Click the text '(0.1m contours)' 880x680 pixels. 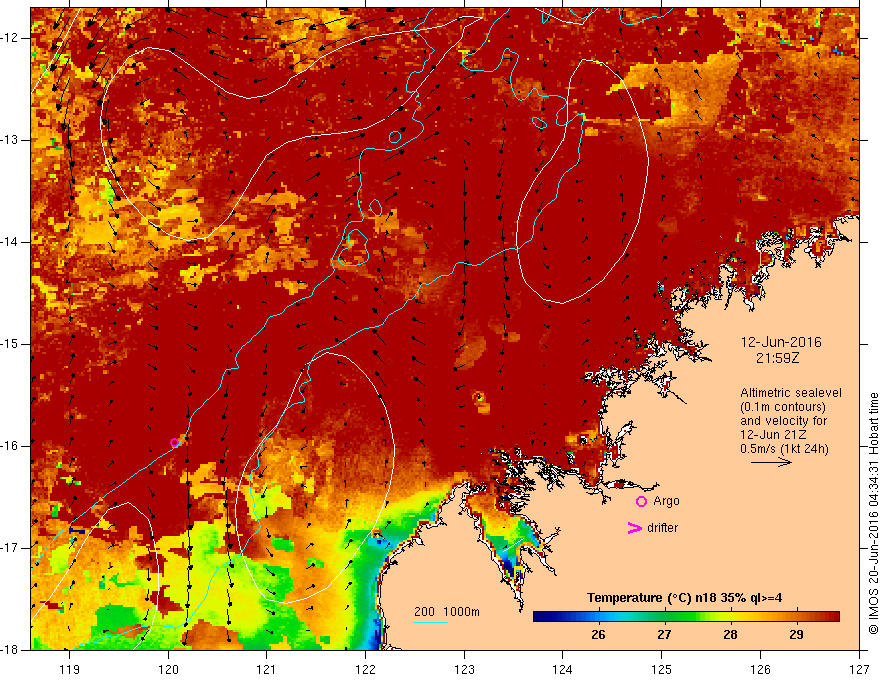coord(783,407)
